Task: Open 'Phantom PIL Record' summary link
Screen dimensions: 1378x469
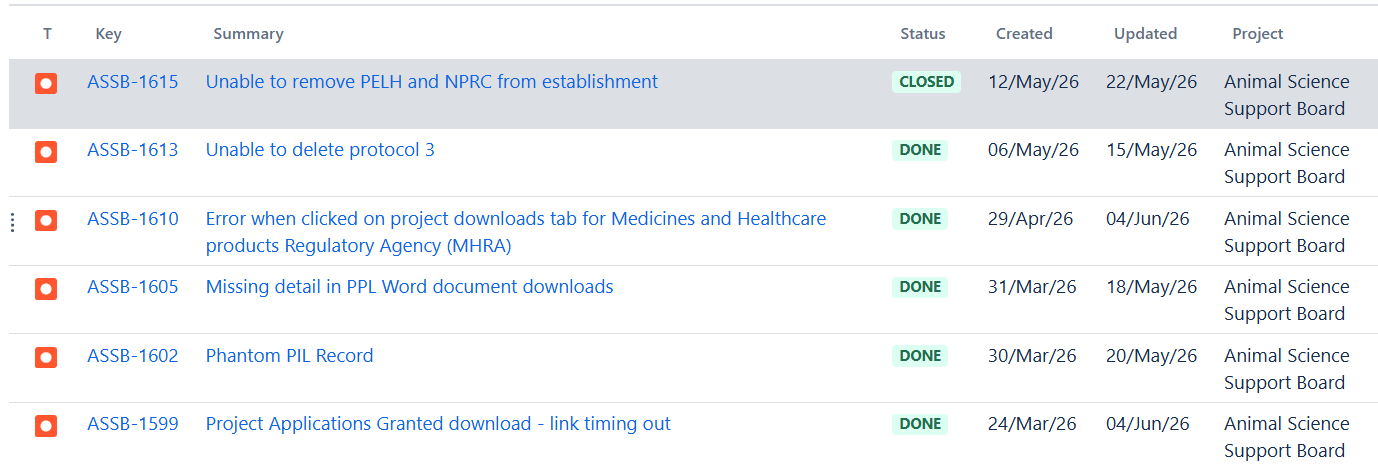Action: [x=289, y=356]
